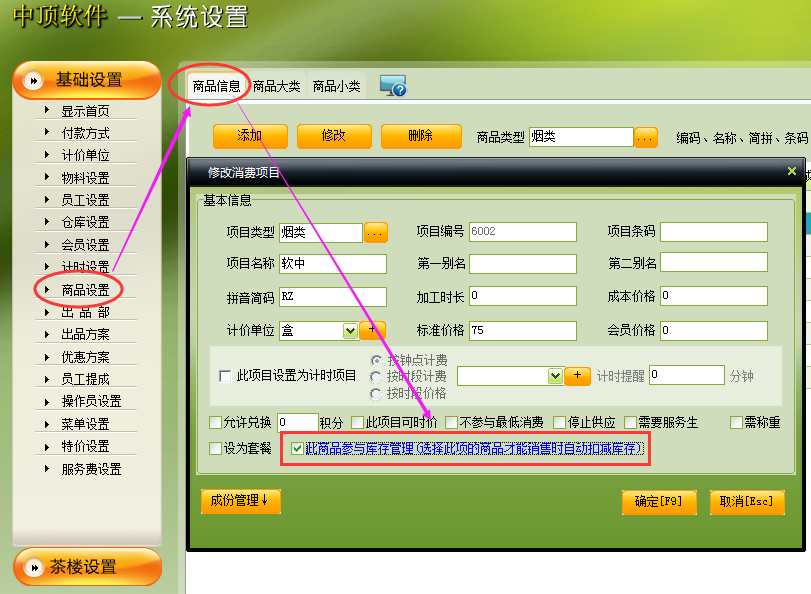
Task: Check 此项目设置为计时项目 option
Action: coord(225,376)
